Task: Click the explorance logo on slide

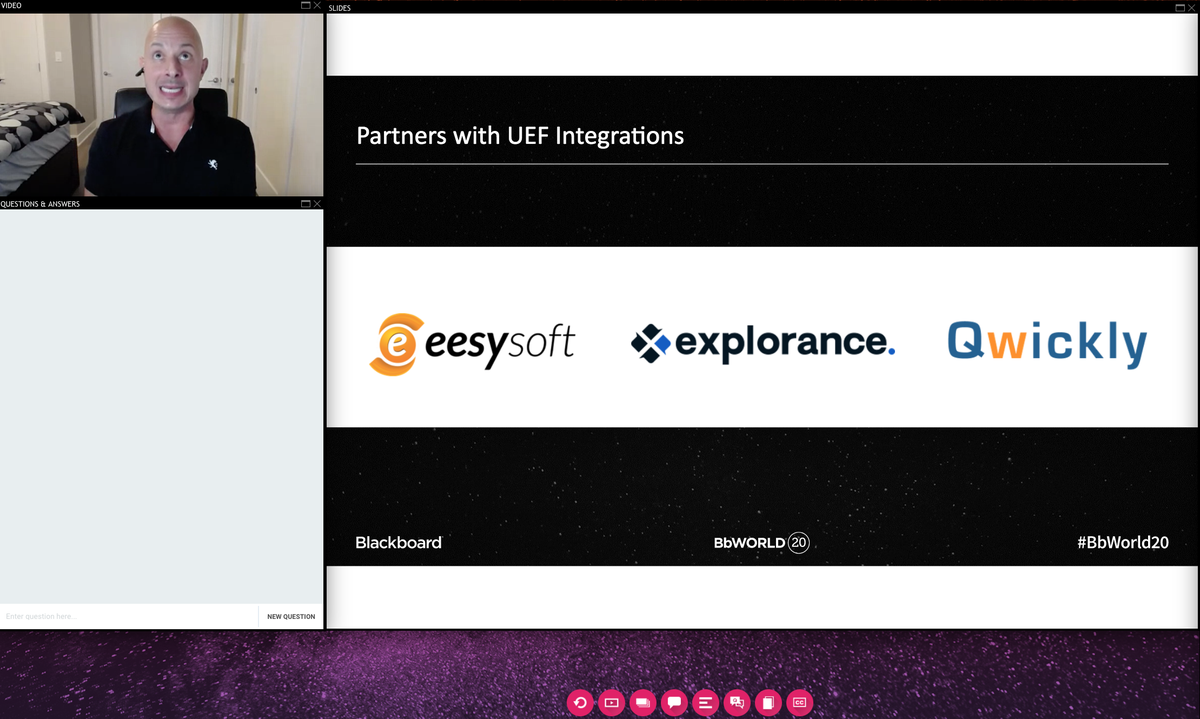Action: point(763,343)
